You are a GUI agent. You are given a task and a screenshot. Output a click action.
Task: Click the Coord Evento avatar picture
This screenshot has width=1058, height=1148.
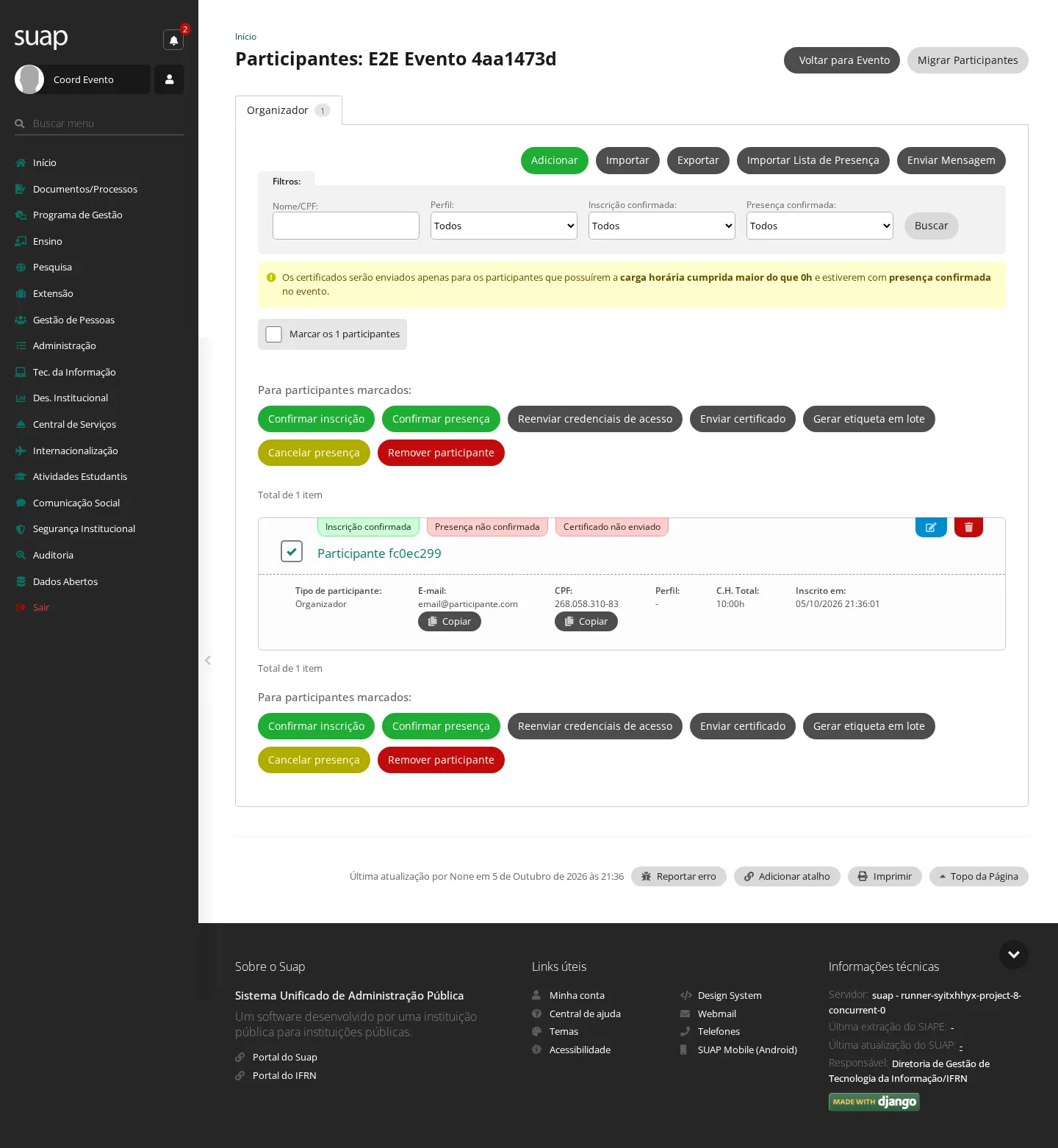tap(29, 79)
